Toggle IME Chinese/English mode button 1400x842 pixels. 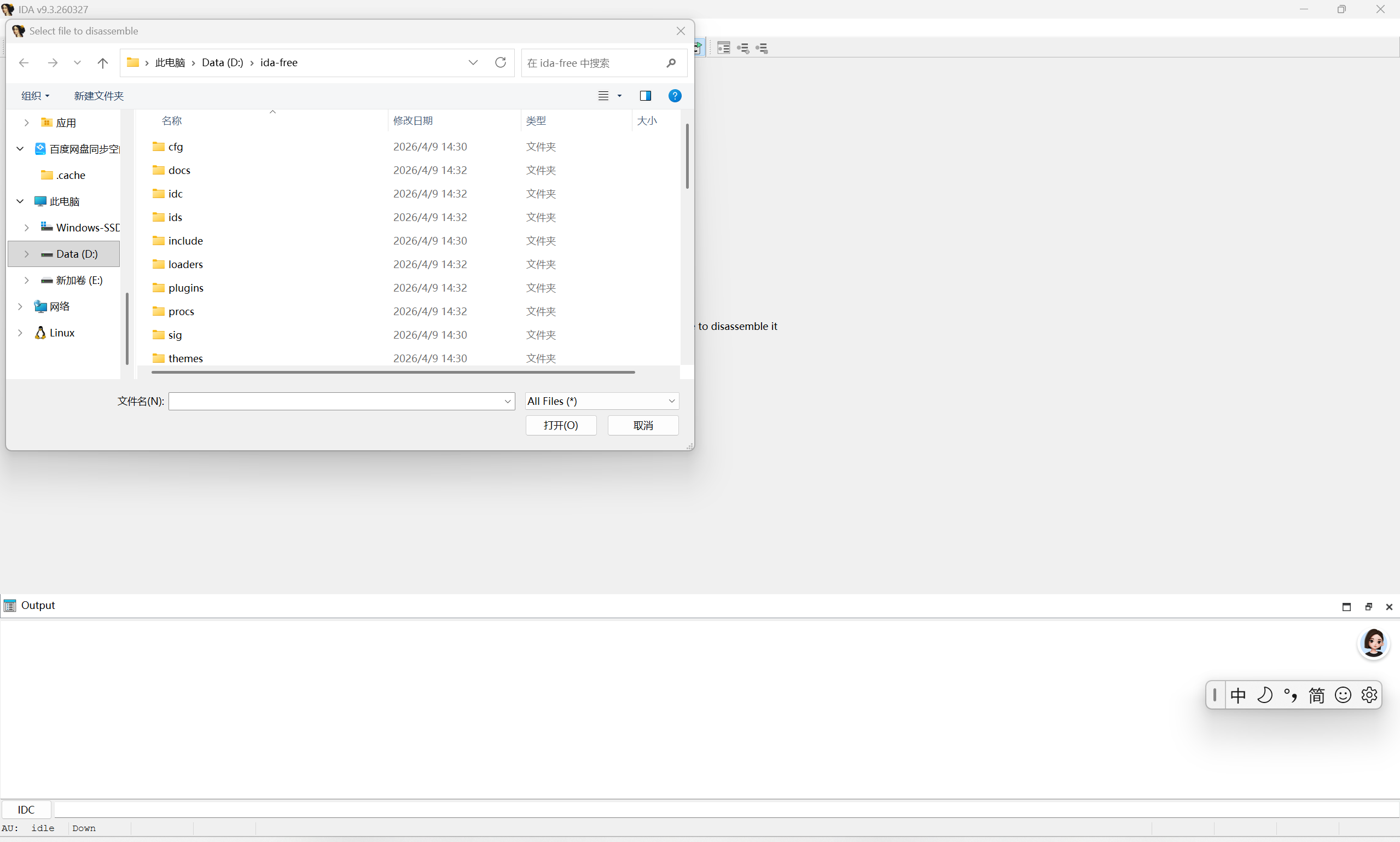coord(1238,695)
